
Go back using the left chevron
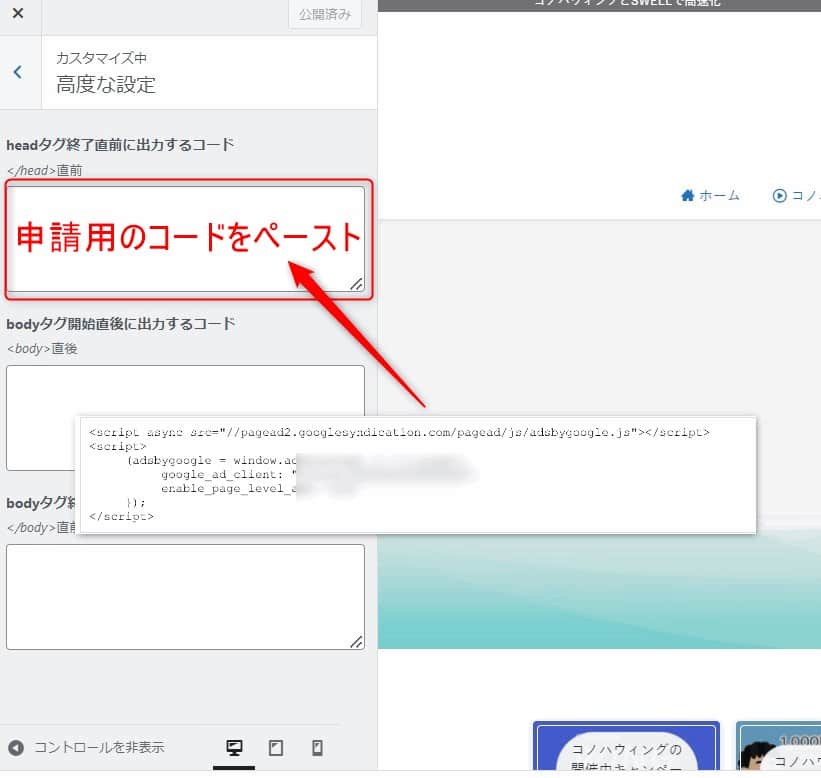pos(18,72)
